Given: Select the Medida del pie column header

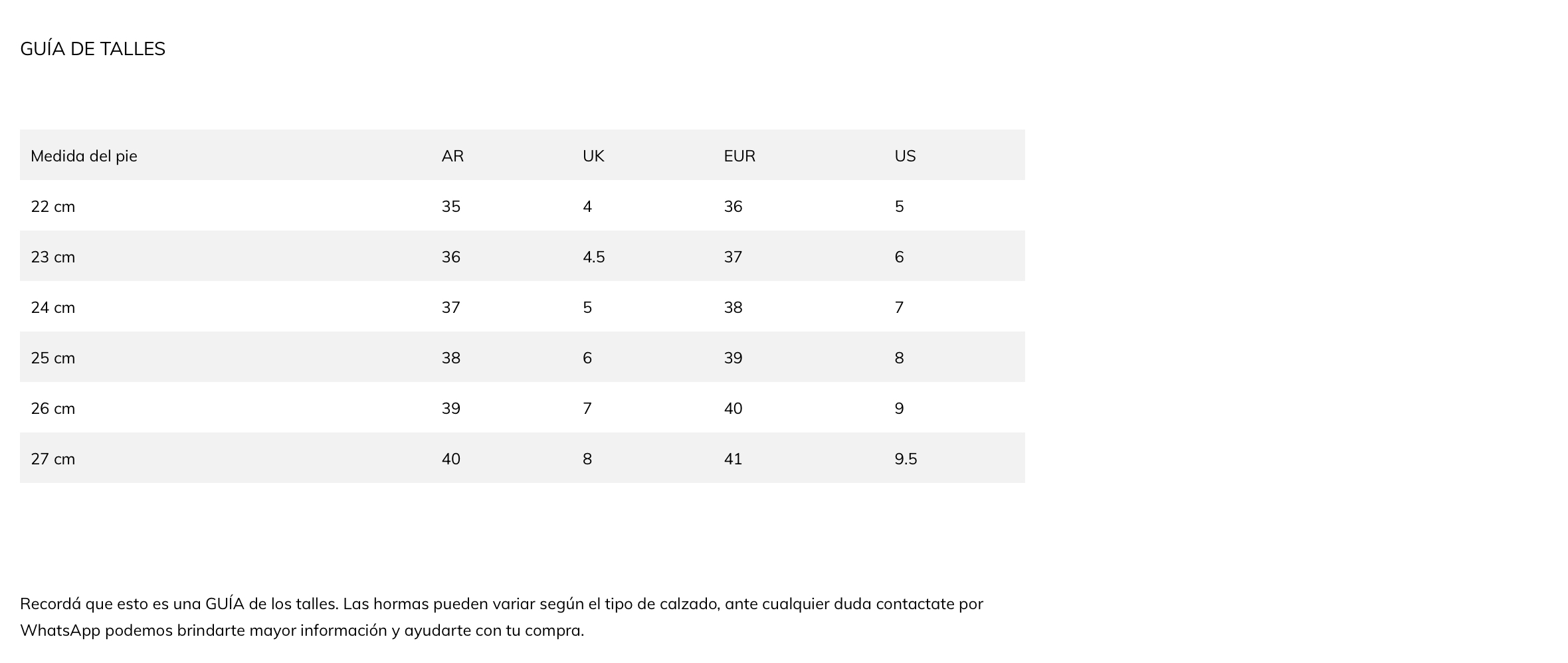Looking at the screenshot, I should click(84, 156).
